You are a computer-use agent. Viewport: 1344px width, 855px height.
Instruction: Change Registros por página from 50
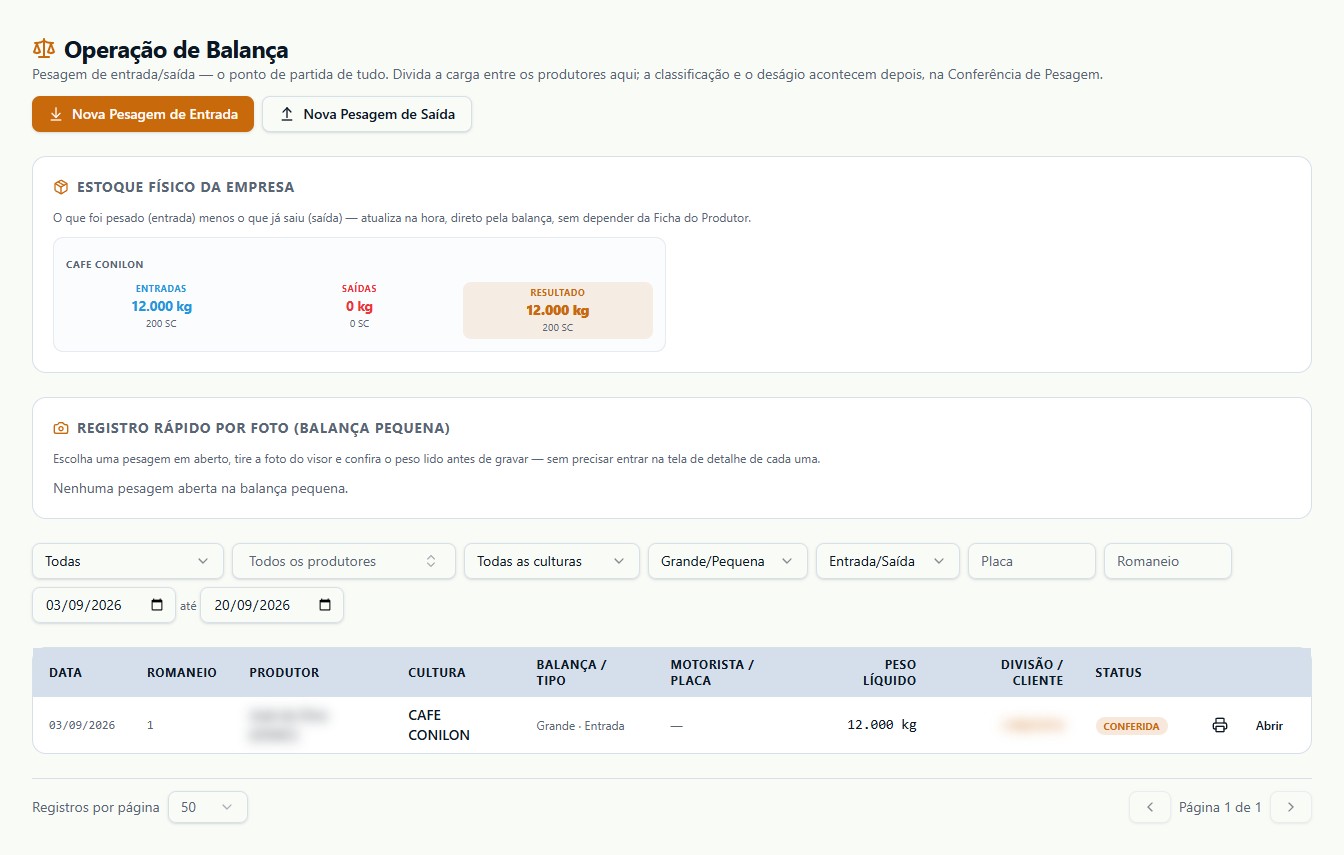coord(208,807)
